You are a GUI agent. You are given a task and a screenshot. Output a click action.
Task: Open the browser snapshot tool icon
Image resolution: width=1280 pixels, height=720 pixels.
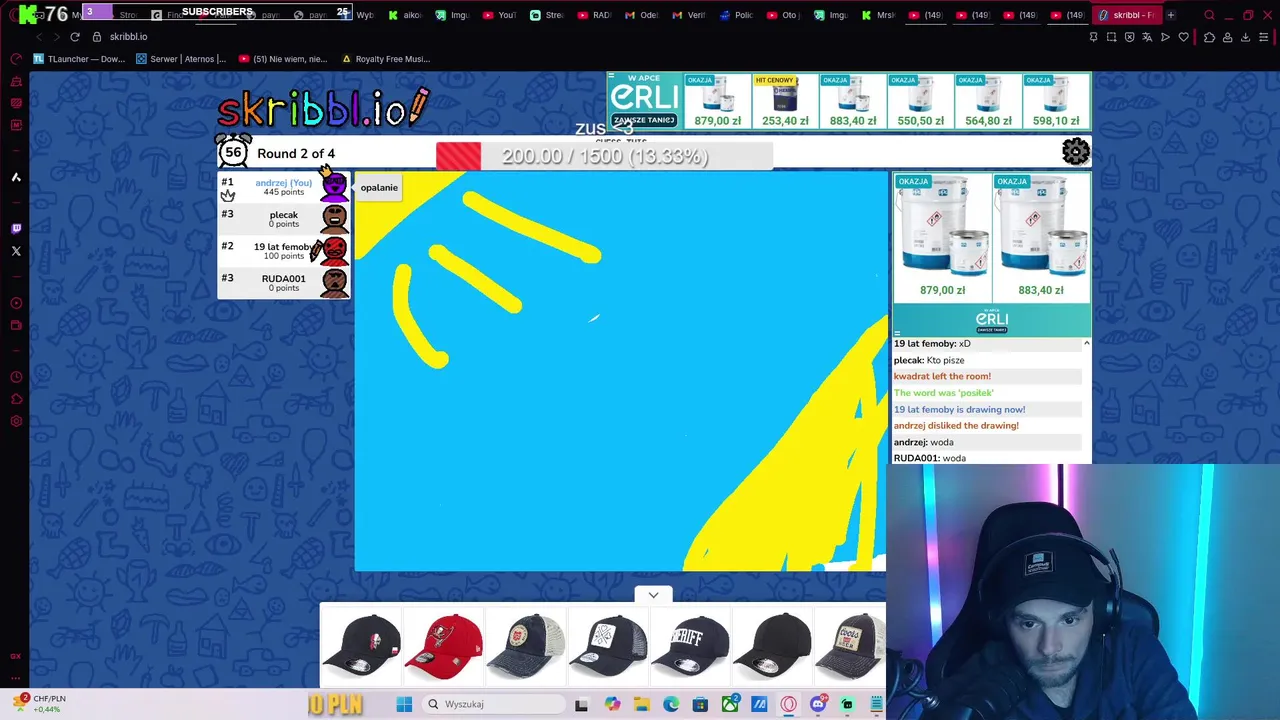(x=1111, y=37)
